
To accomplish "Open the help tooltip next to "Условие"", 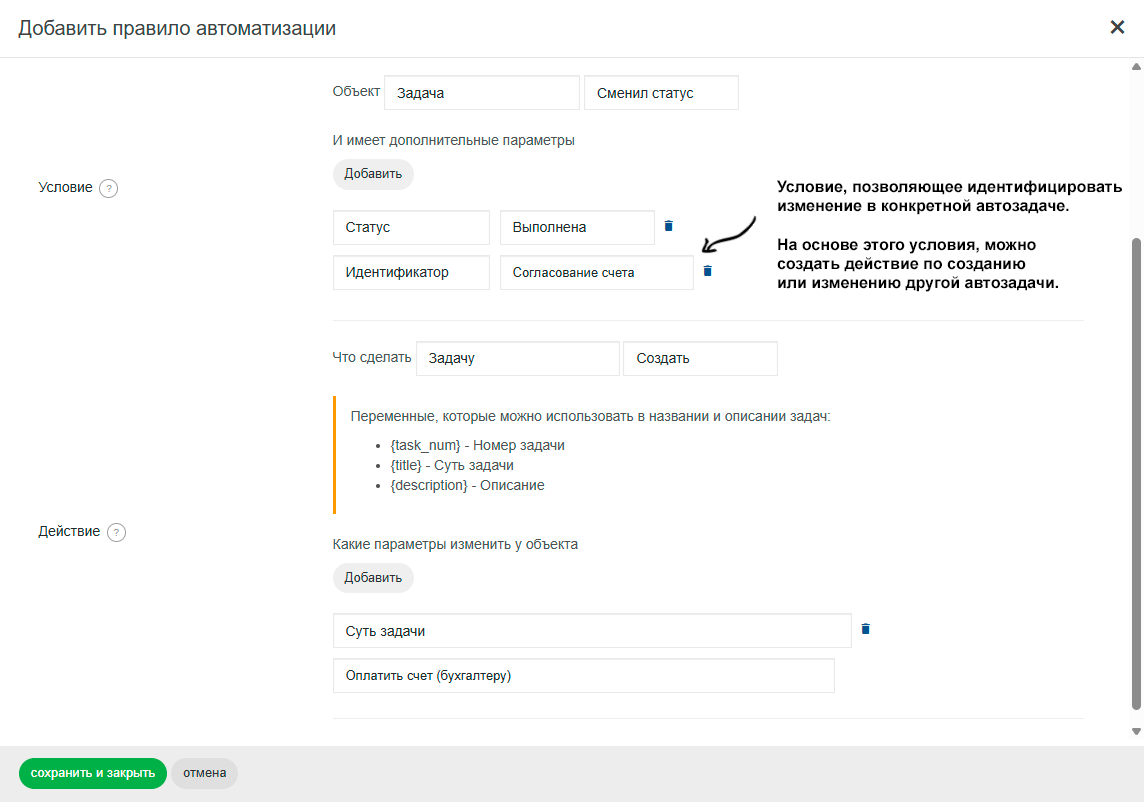I will (110, 187).
